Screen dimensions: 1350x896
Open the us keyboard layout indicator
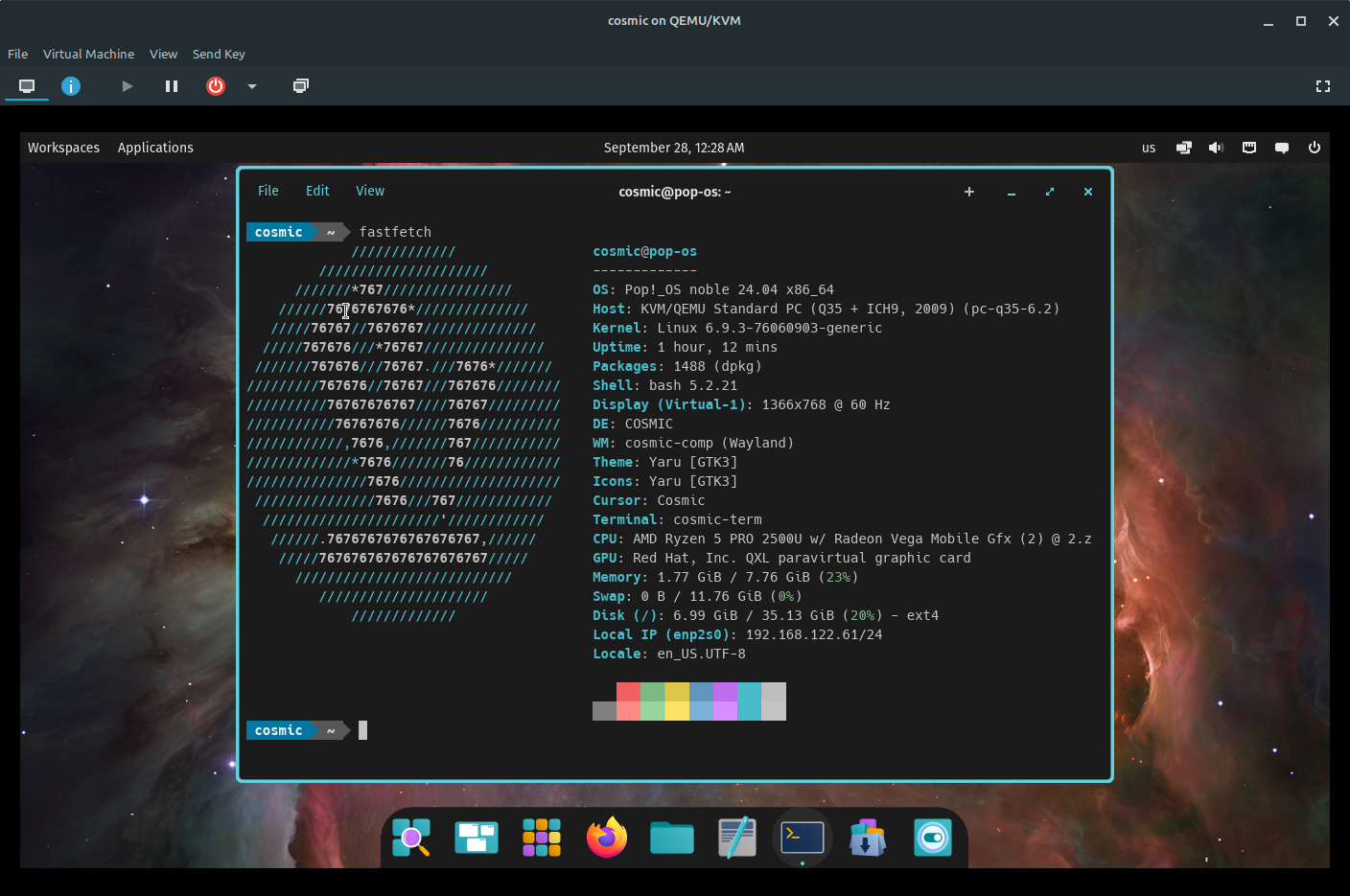1149,148
